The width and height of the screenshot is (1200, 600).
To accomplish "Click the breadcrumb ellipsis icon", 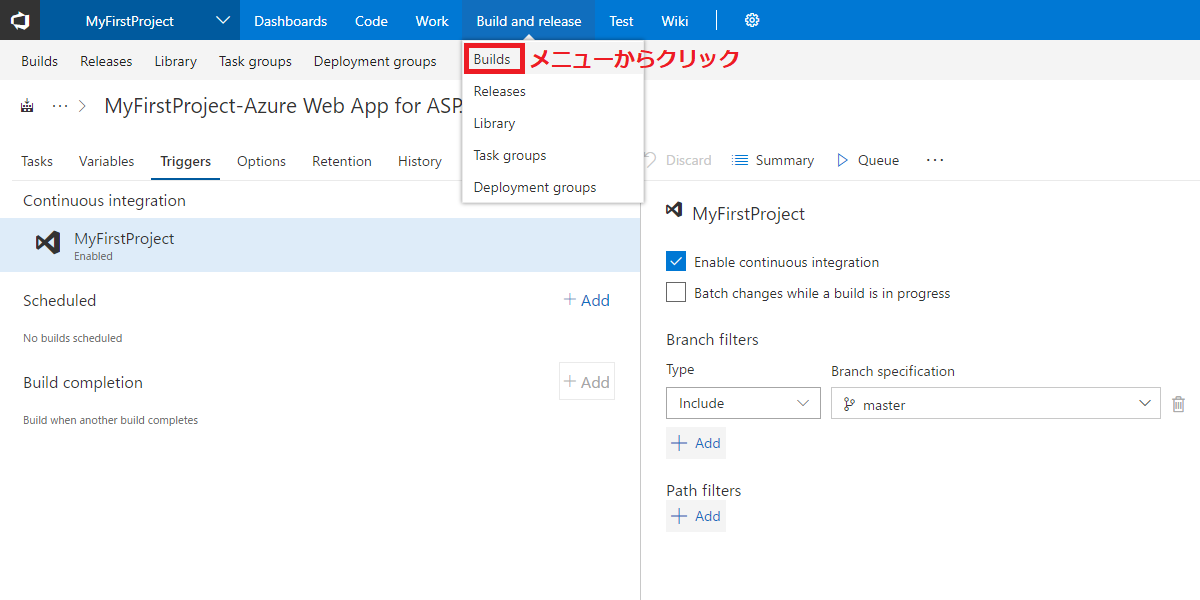I will 60,106.
